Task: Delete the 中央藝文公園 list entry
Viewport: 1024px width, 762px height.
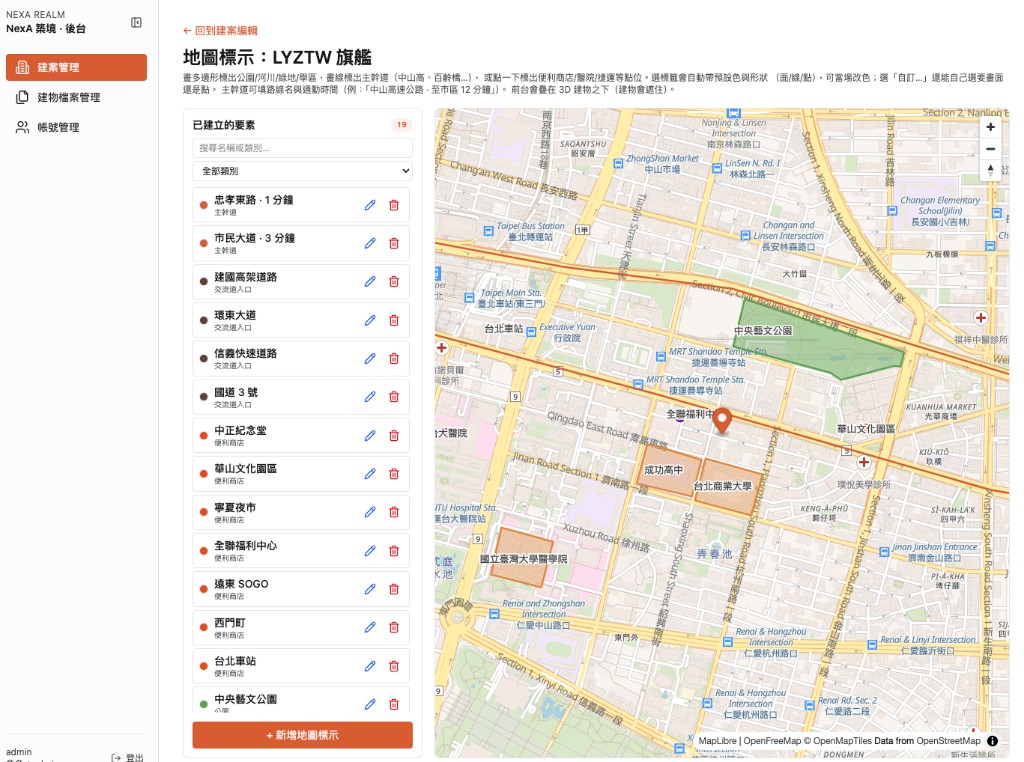Action: [x=394, y=704]
